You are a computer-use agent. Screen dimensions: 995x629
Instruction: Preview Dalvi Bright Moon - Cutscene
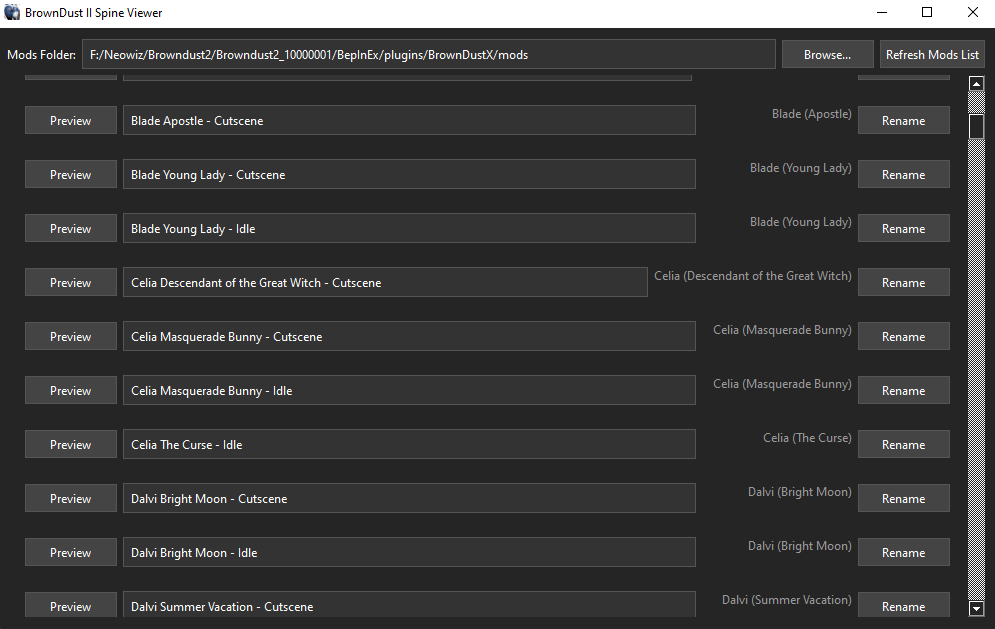pos(70,498)
